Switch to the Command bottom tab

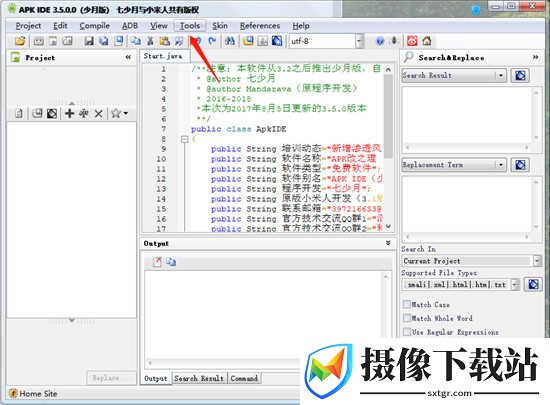pyautogui.click(x=244, y=379)
